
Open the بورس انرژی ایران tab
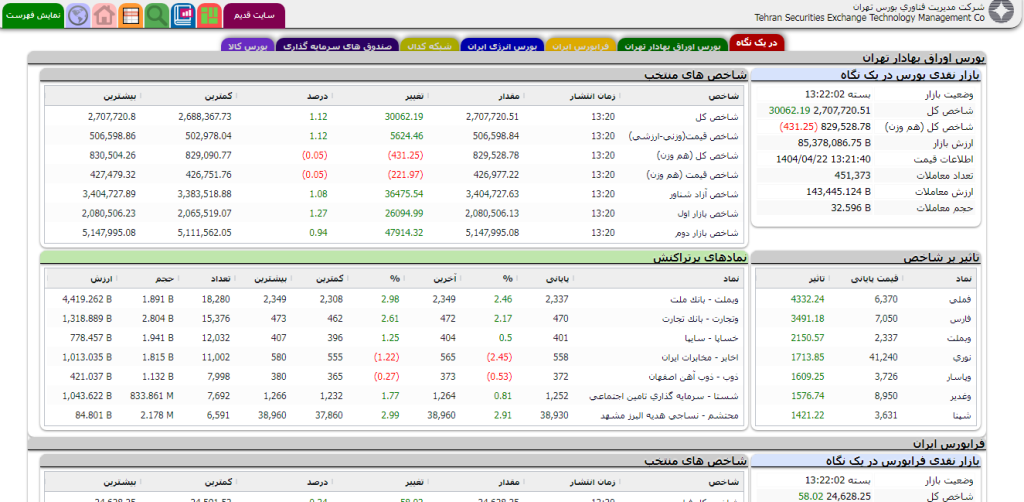pos(502,46)
